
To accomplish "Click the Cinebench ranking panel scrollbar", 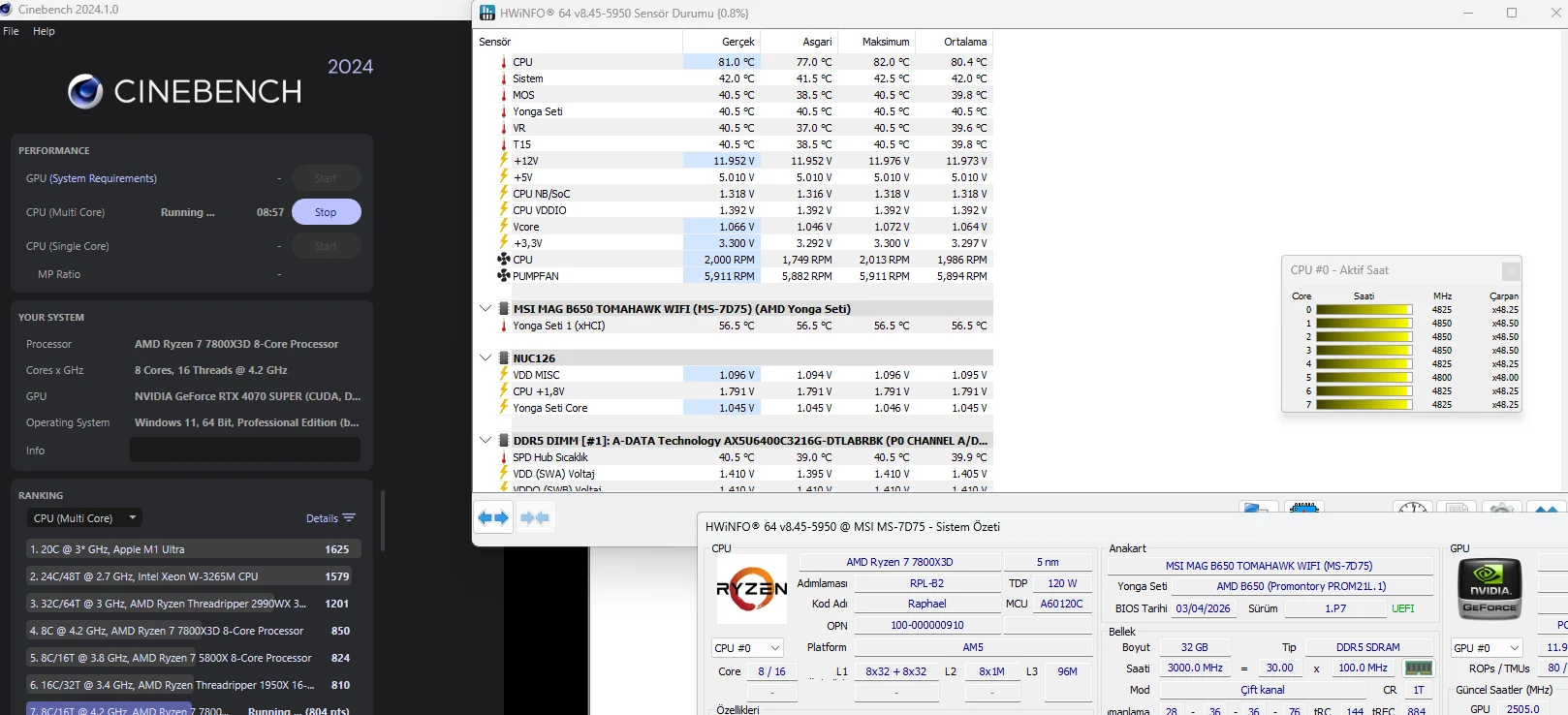I will pyautogui.click(x=383, y=520).
